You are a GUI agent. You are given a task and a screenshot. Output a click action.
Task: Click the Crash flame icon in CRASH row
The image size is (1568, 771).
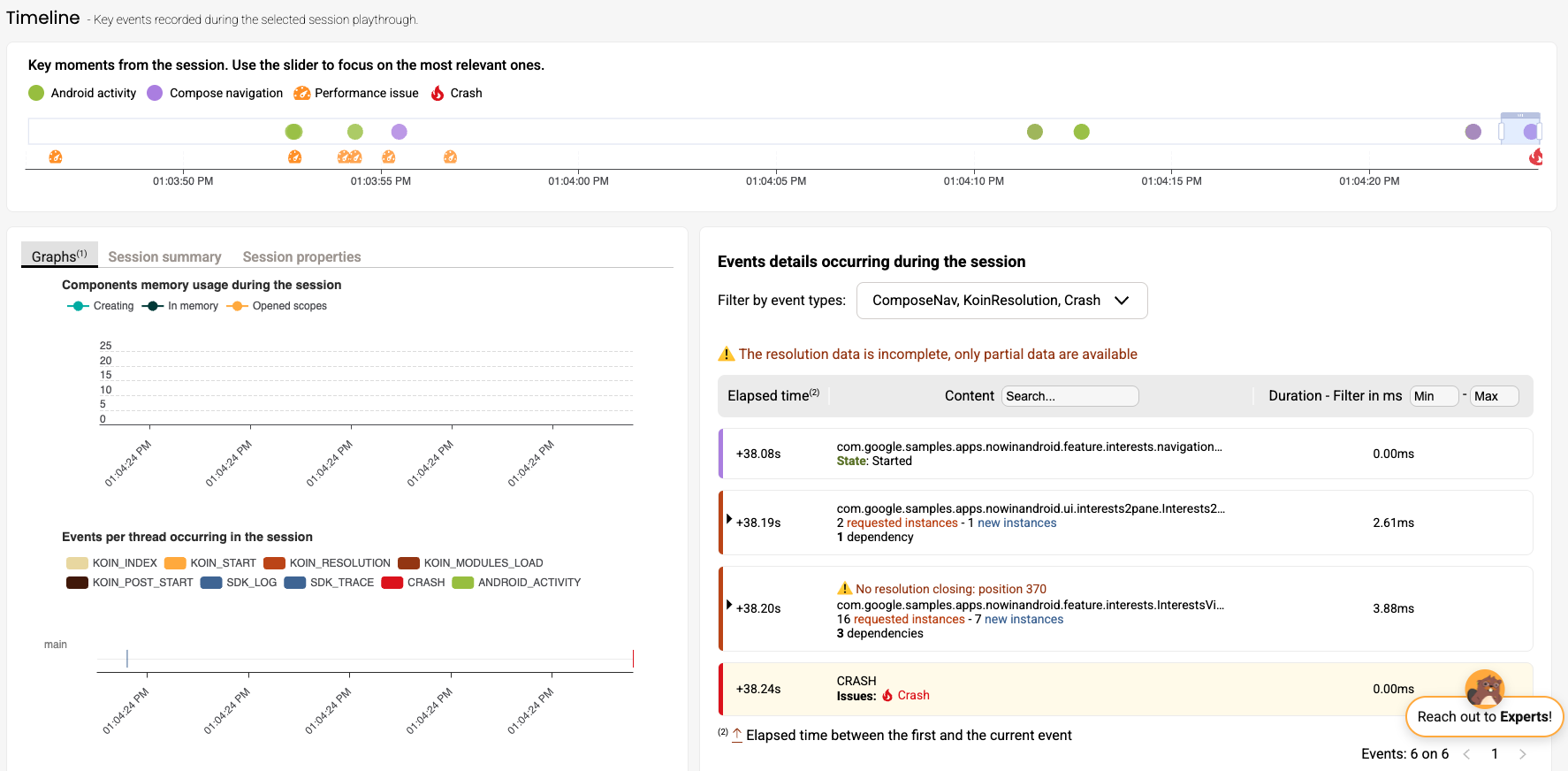(887, 696)
